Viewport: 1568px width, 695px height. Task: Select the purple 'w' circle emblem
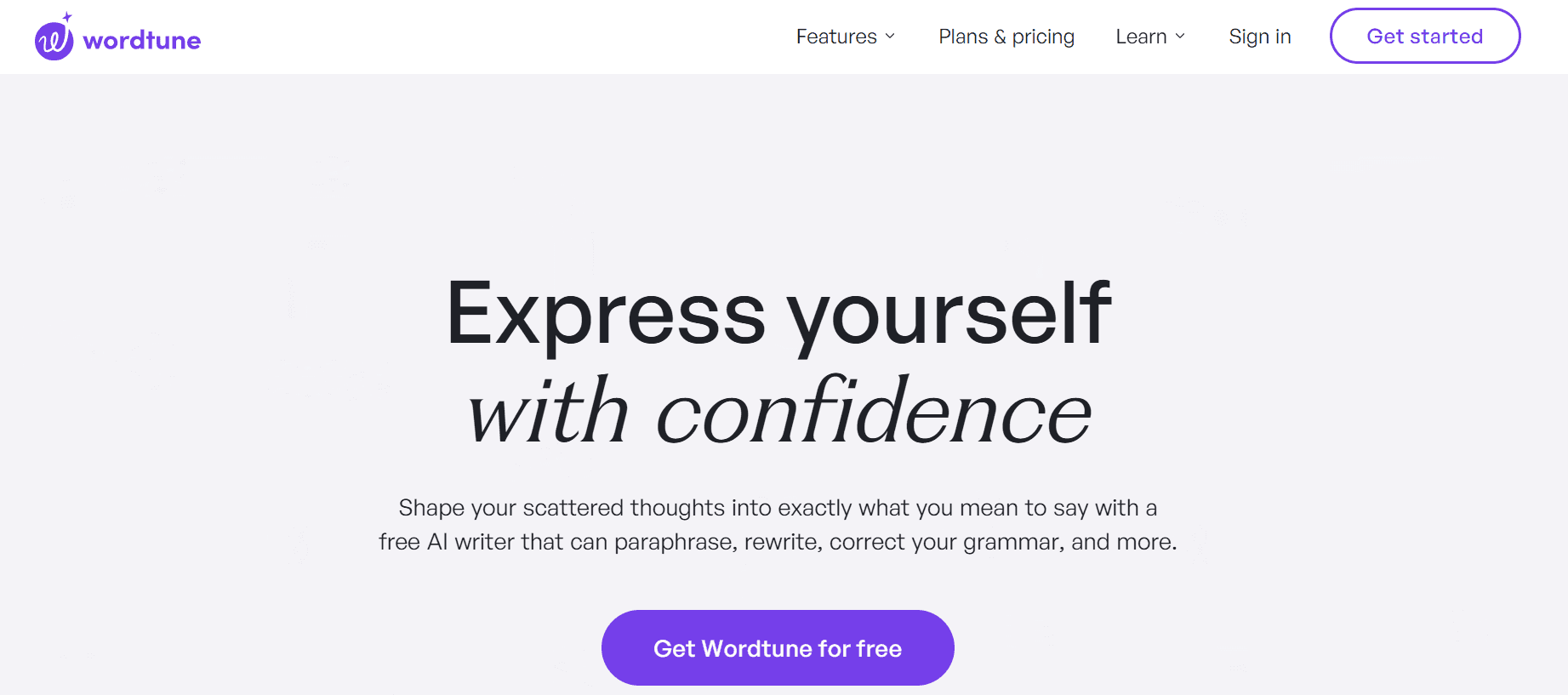(x=53, y=40)
